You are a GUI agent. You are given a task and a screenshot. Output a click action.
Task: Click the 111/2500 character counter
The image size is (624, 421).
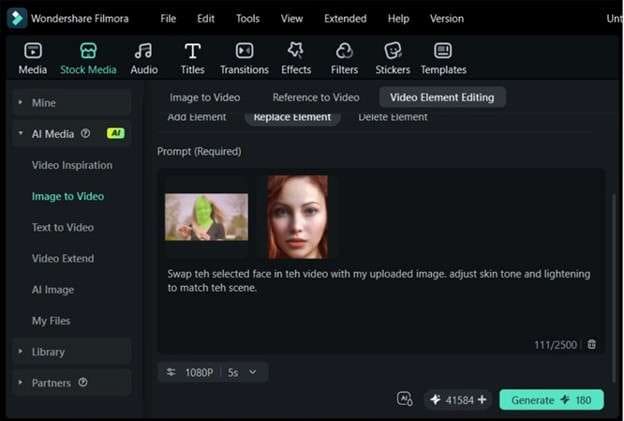coord(556,345)
